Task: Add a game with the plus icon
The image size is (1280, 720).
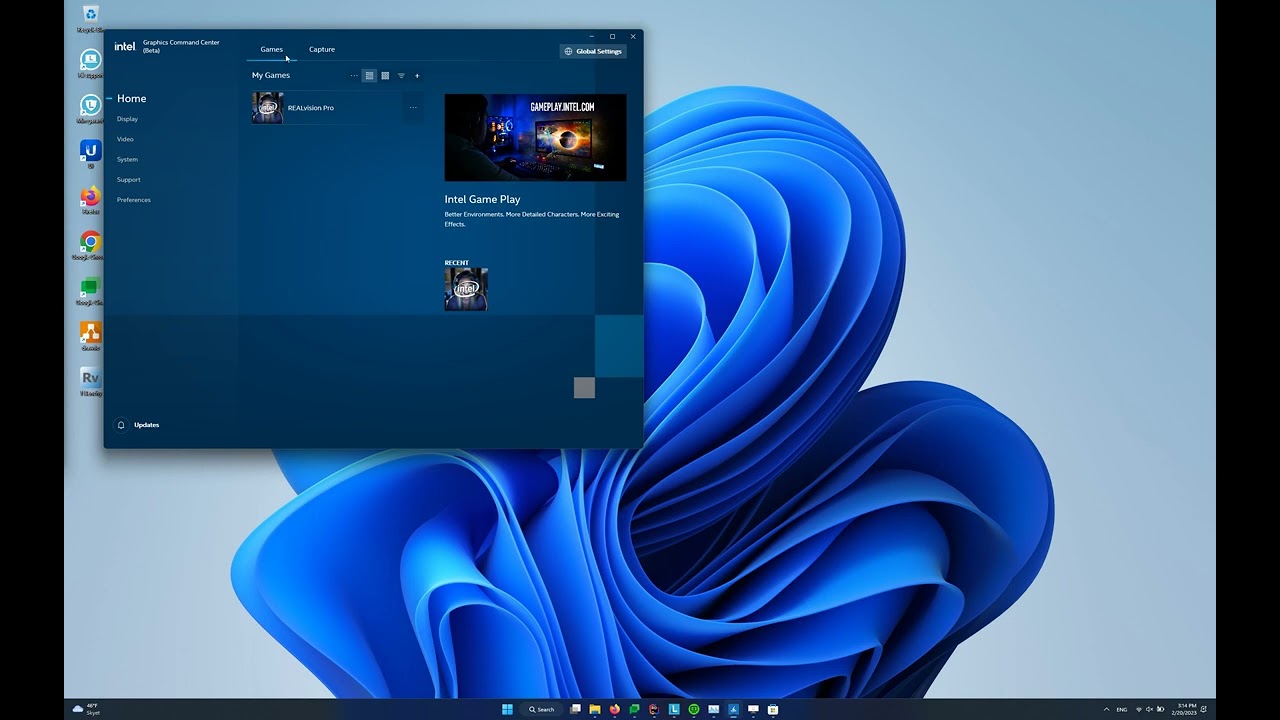Action: (x=417, y=76)
